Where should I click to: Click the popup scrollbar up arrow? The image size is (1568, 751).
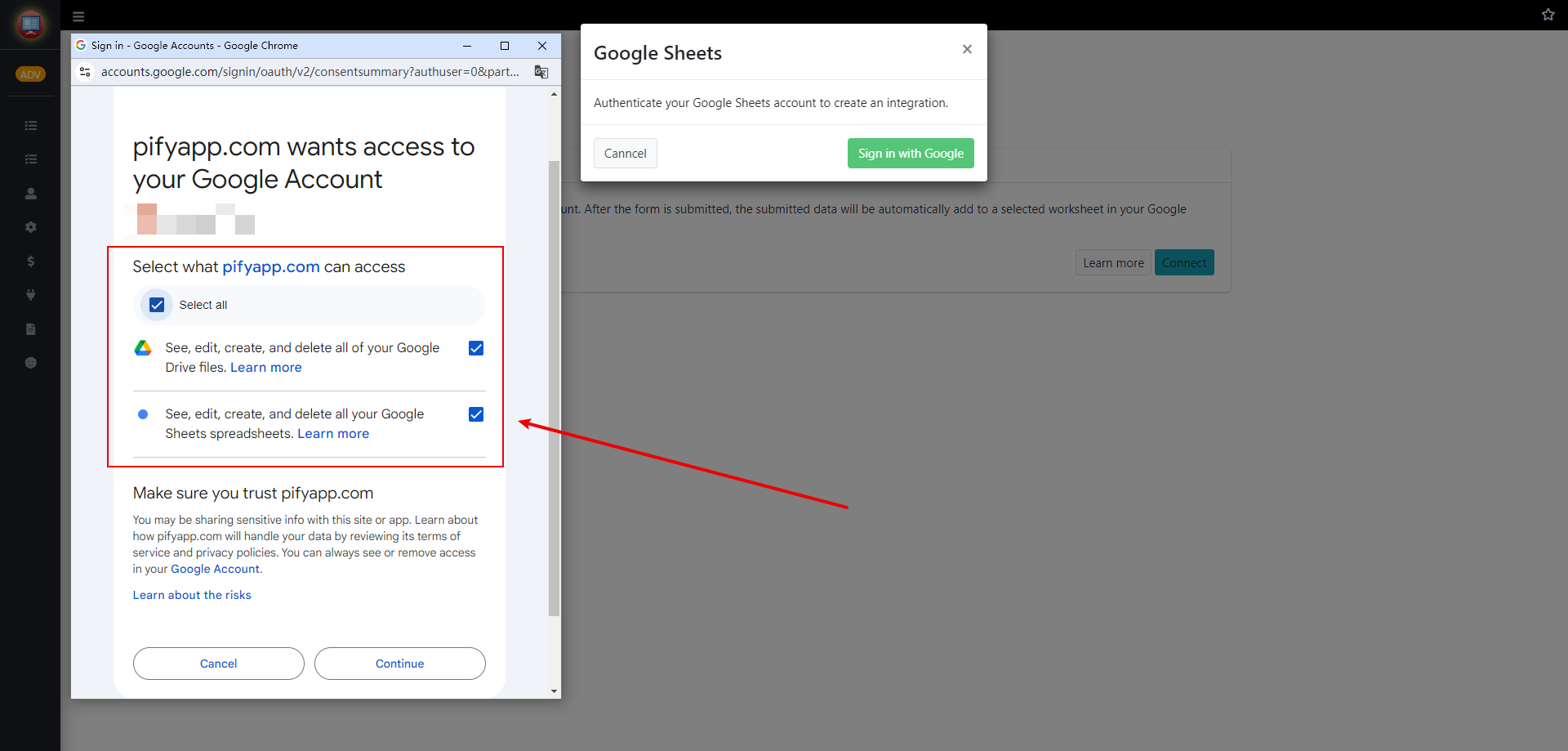click(555, 95)
